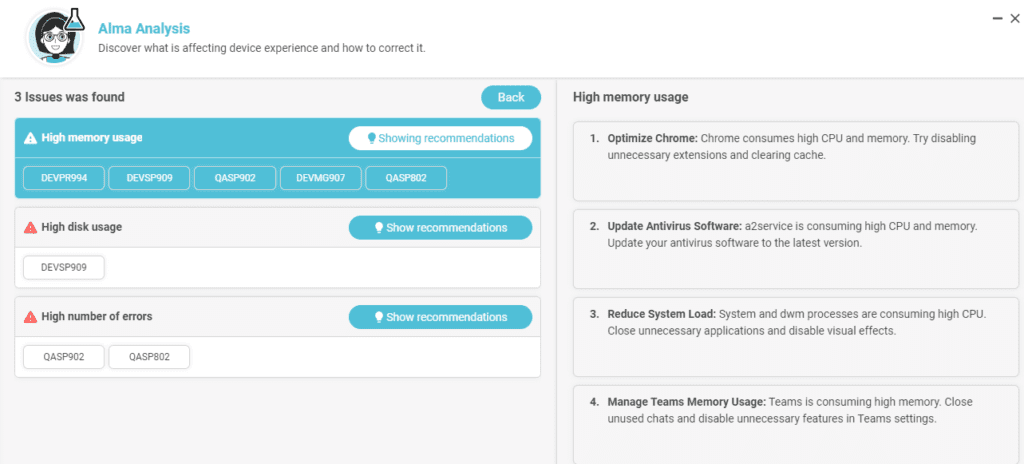Open the Reduce System Load recommendation card

[x=796, y=337]
